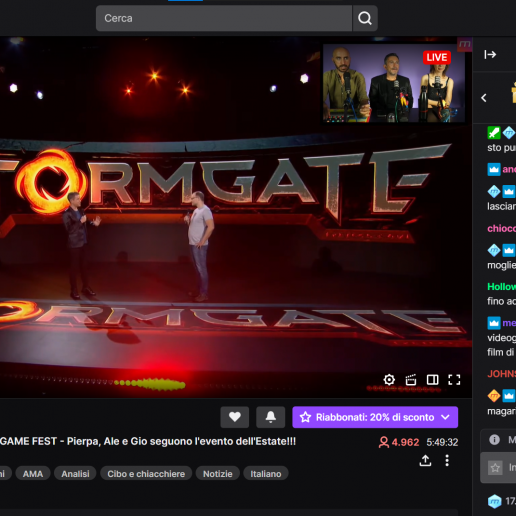Go back with chat left chevron

[x=484, y=98]
